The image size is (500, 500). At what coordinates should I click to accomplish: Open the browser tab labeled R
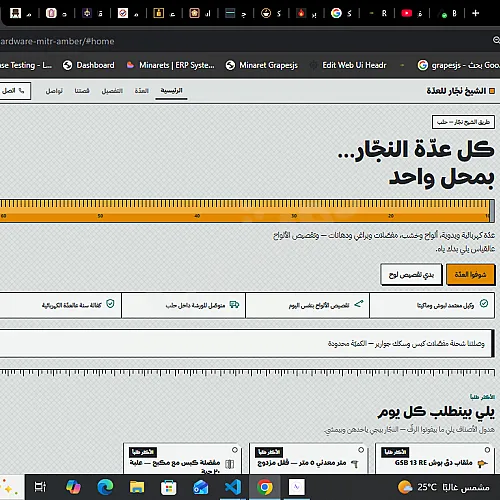tap(377, 13)
